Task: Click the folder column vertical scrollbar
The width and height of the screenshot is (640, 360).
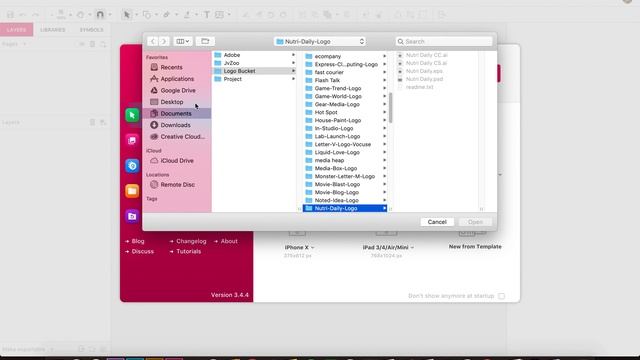Action: point(391,107)
